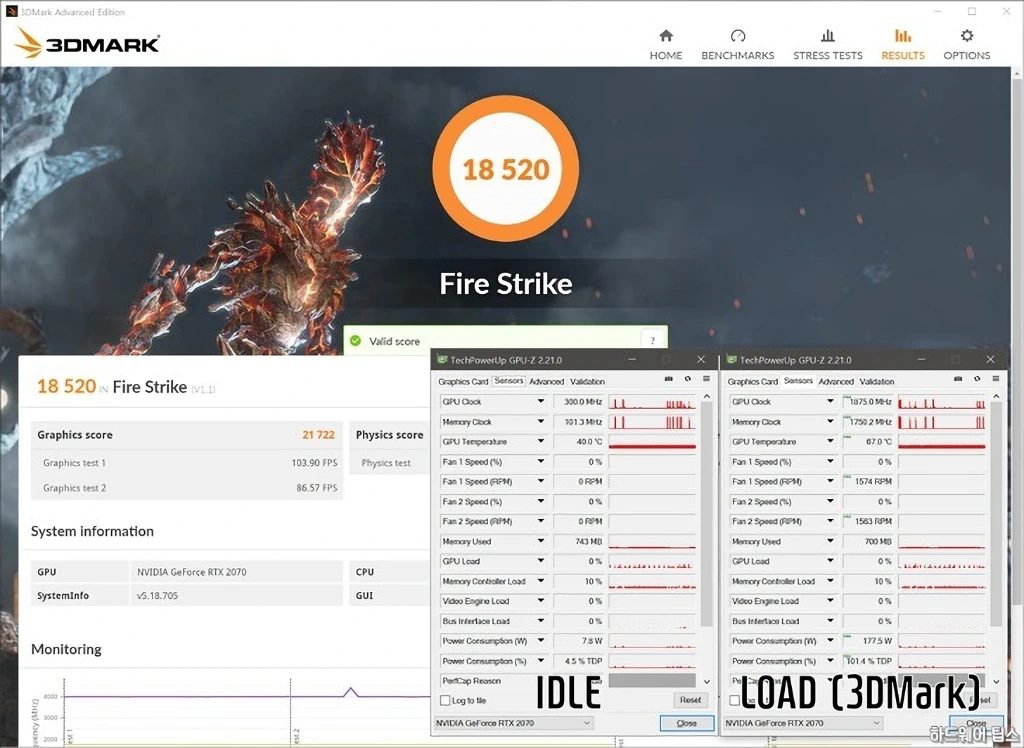
Task: Refresh sensors in idle GPU-Z window
Action: [x=688, y=379]
